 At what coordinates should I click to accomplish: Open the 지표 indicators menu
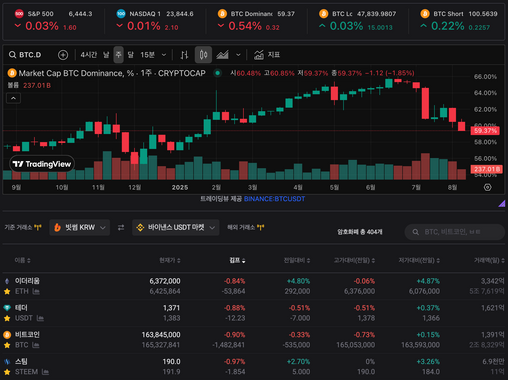(267, 55)
